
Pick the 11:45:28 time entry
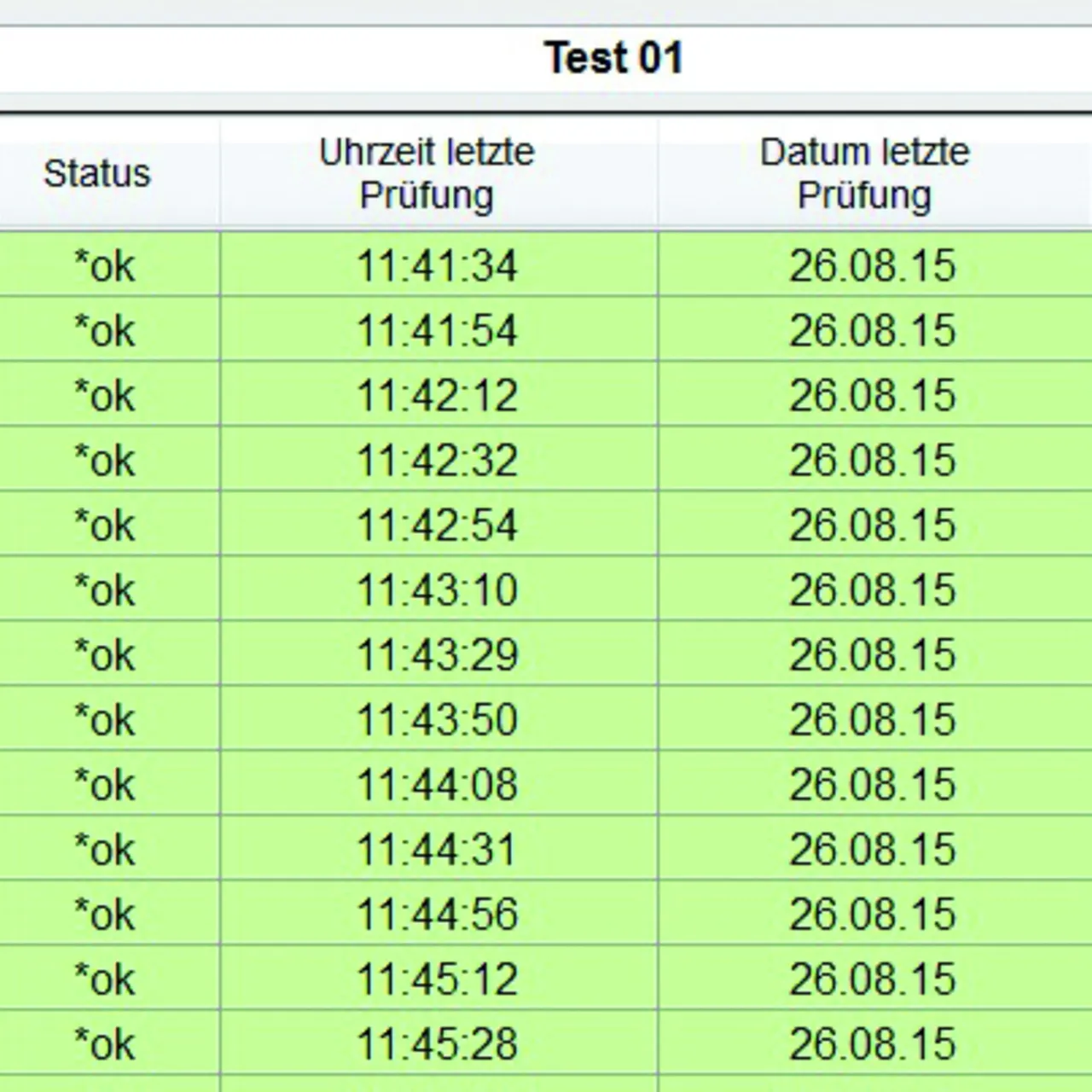(437, 1043)
